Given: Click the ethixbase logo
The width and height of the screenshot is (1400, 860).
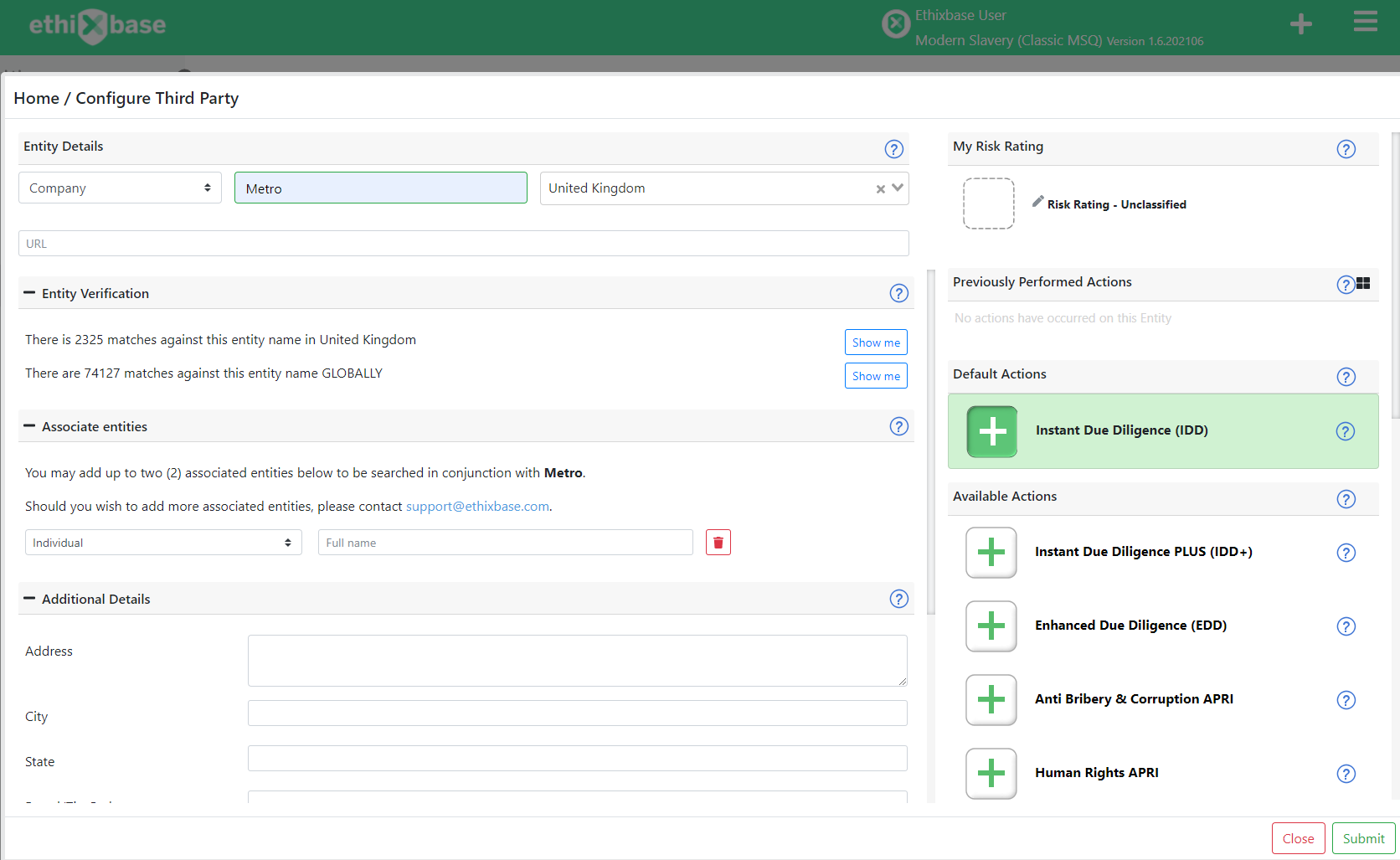Looking at the screenshot, I should click(x=97, y=25).
